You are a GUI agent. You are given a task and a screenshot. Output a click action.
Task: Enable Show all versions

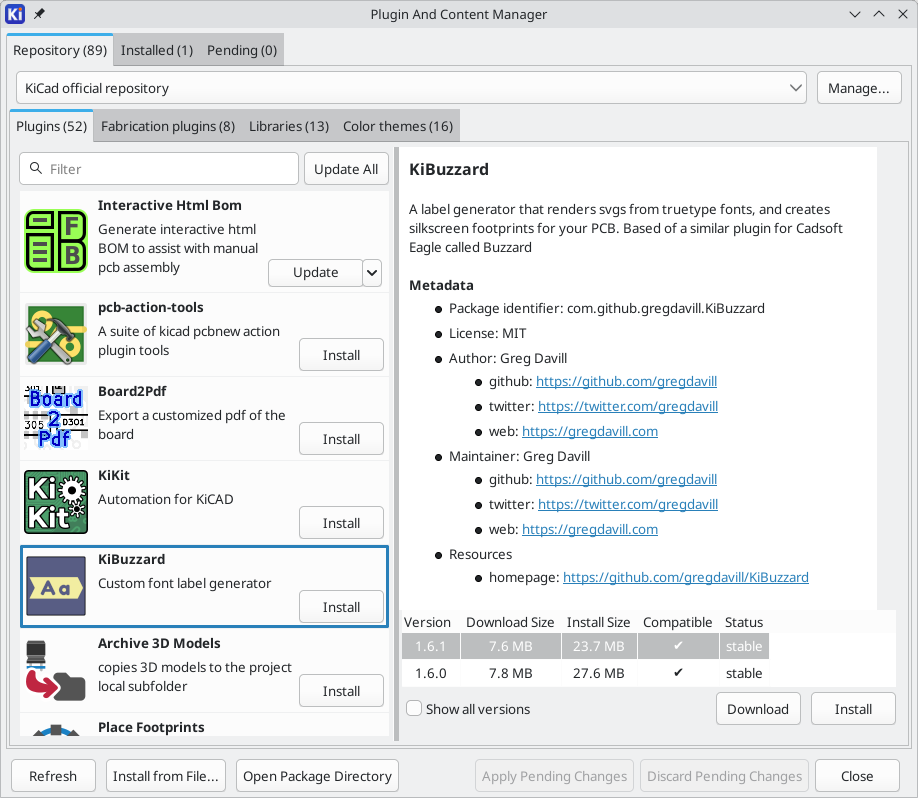tap(414, 707)
